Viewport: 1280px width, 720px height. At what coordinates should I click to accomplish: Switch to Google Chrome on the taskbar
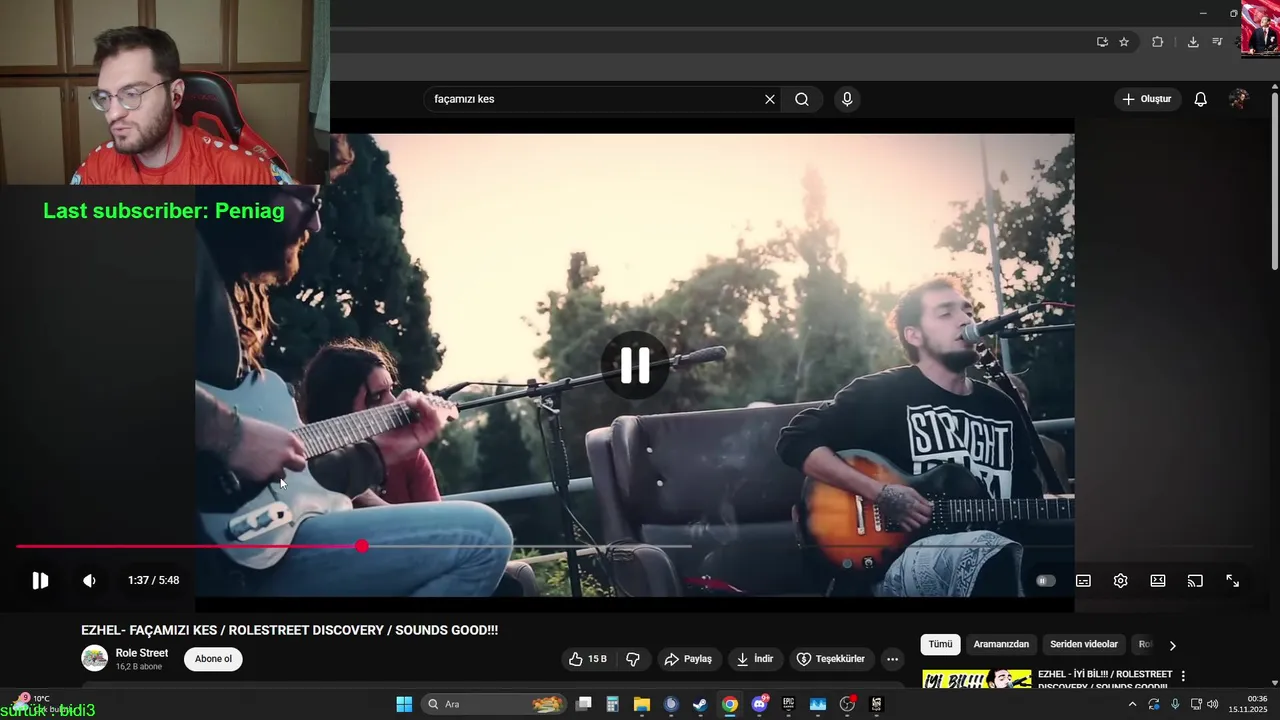730,704
